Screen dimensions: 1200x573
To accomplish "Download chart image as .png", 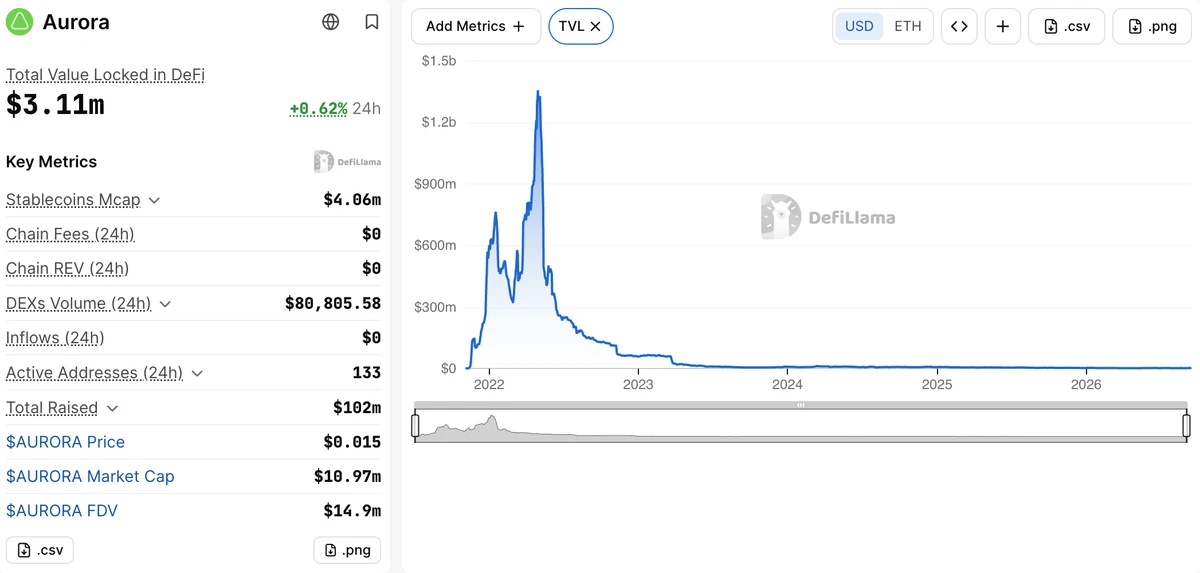I will click(x=1152, y=26).
